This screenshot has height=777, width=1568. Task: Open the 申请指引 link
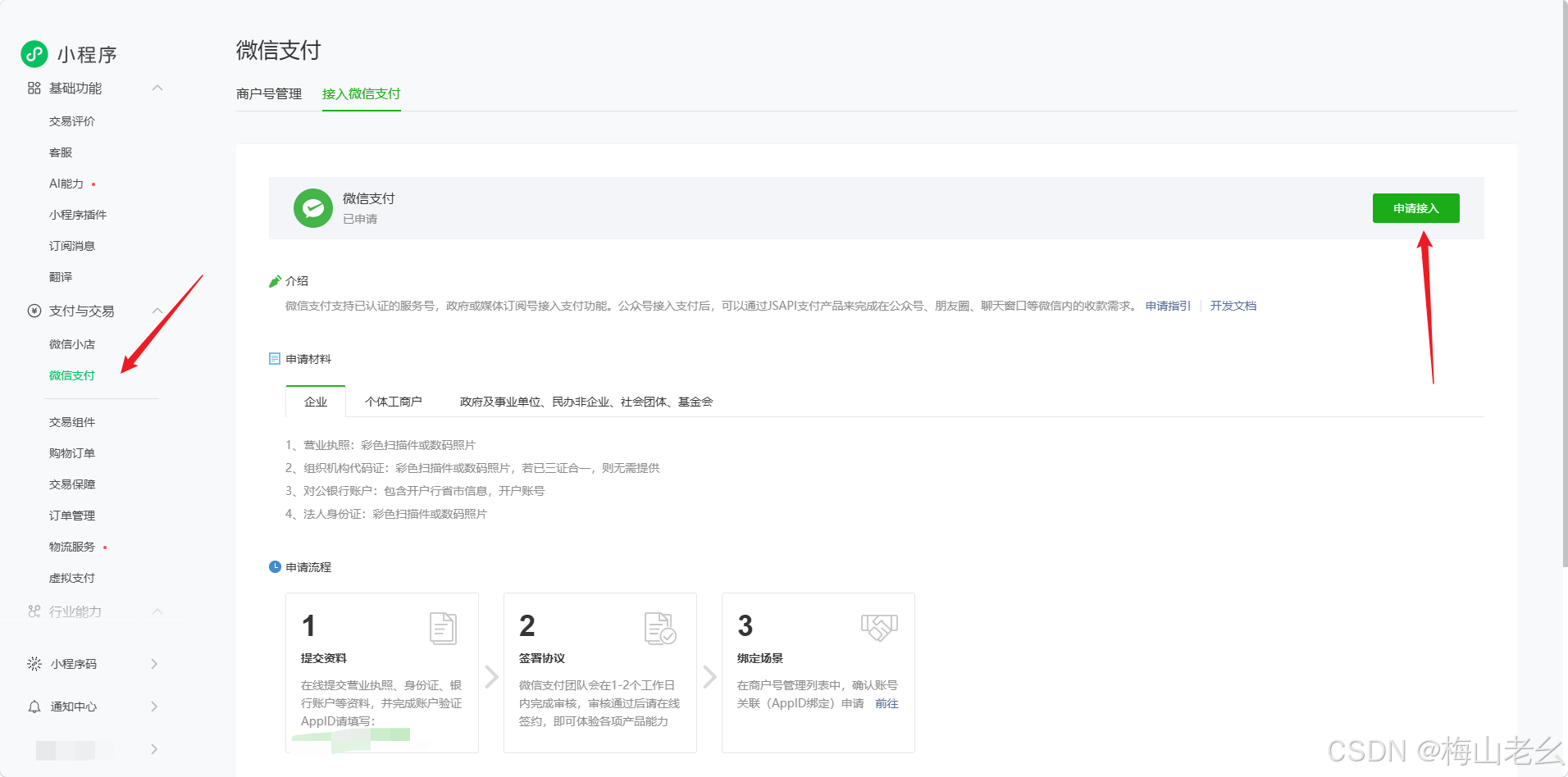point(1168,306)
